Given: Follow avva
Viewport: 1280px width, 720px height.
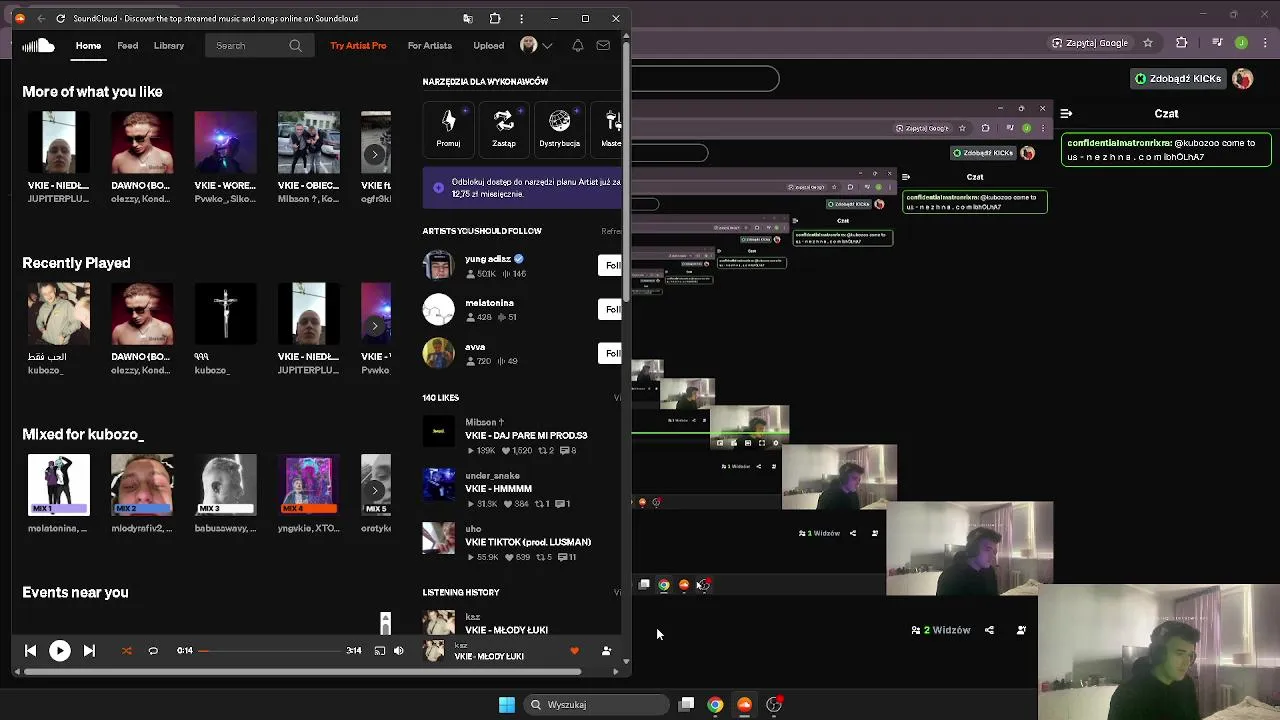Looking at the screenshot, I should pyautogui.click(x=612, y=353).
